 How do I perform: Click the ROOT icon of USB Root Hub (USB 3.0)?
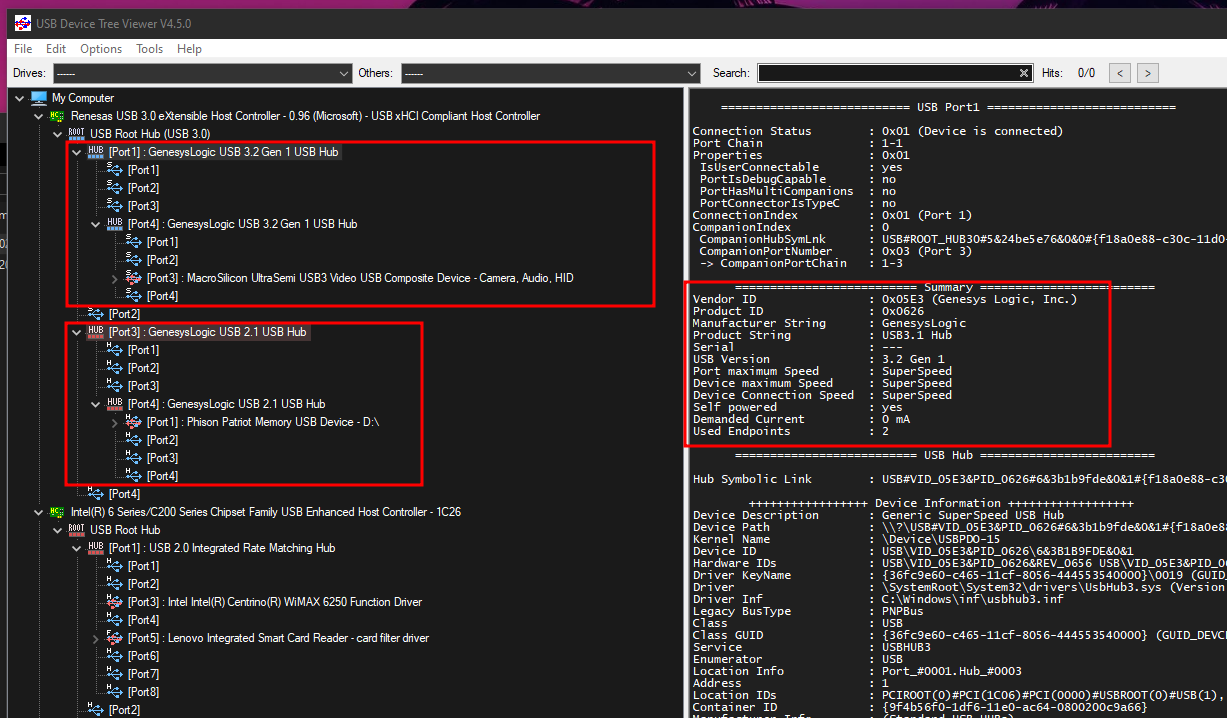click(x=77, y=134)
